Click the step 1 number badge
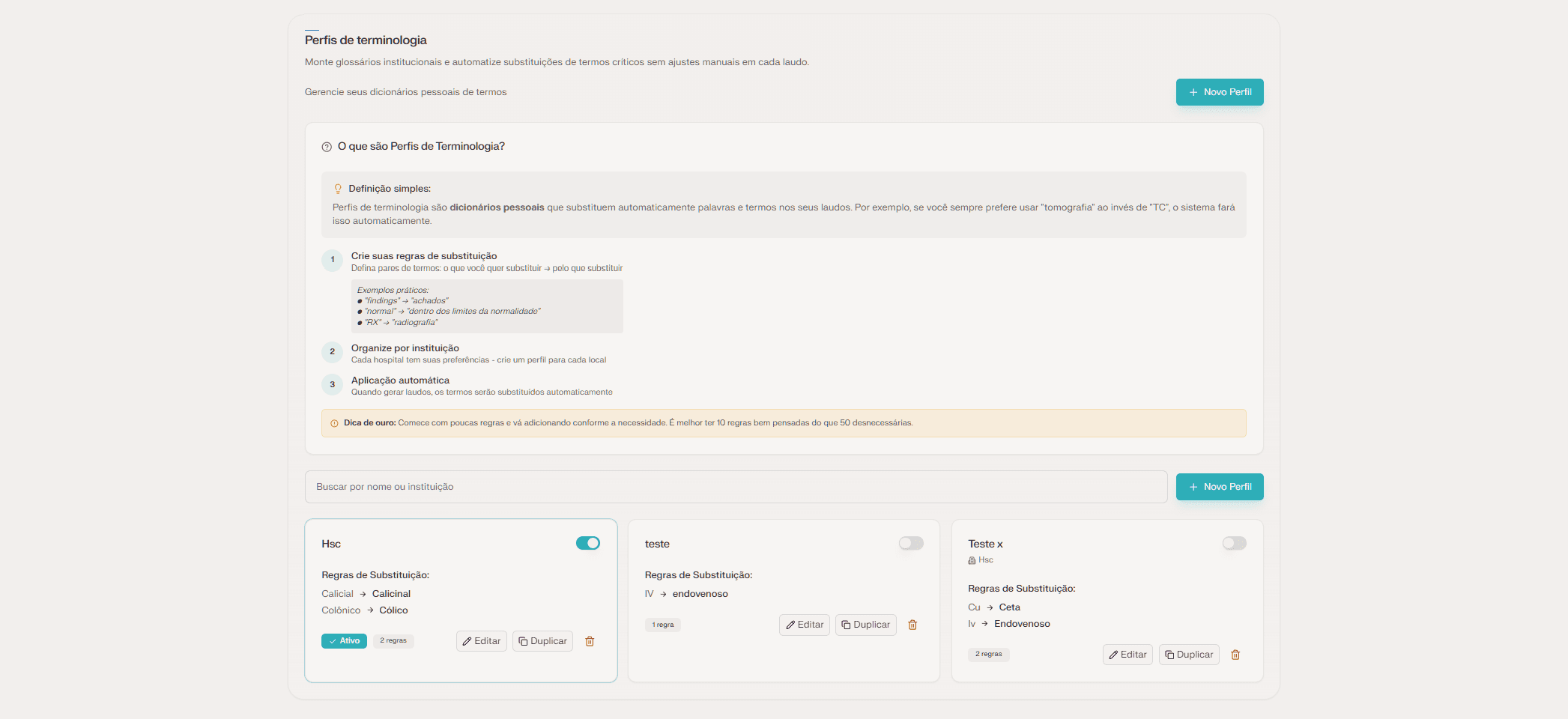 [333, 260]
